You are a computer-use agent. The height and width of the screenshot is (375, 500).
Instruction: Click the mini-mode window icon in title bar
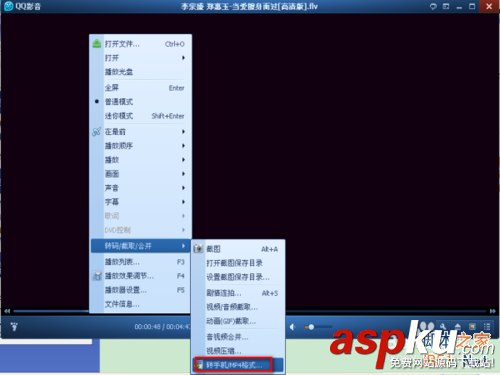446,6
